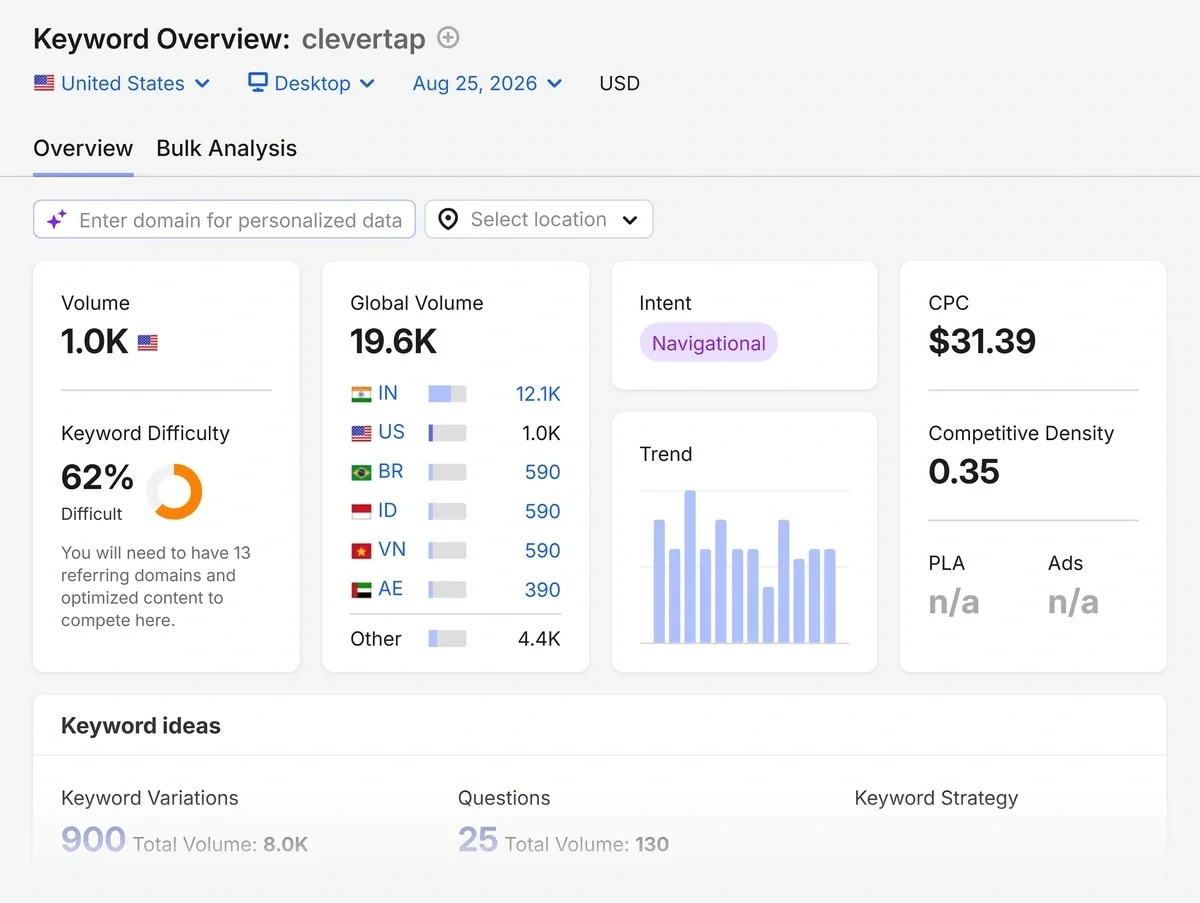Open the VN country link
The image size is (1200, 903).
pos(392,549)
